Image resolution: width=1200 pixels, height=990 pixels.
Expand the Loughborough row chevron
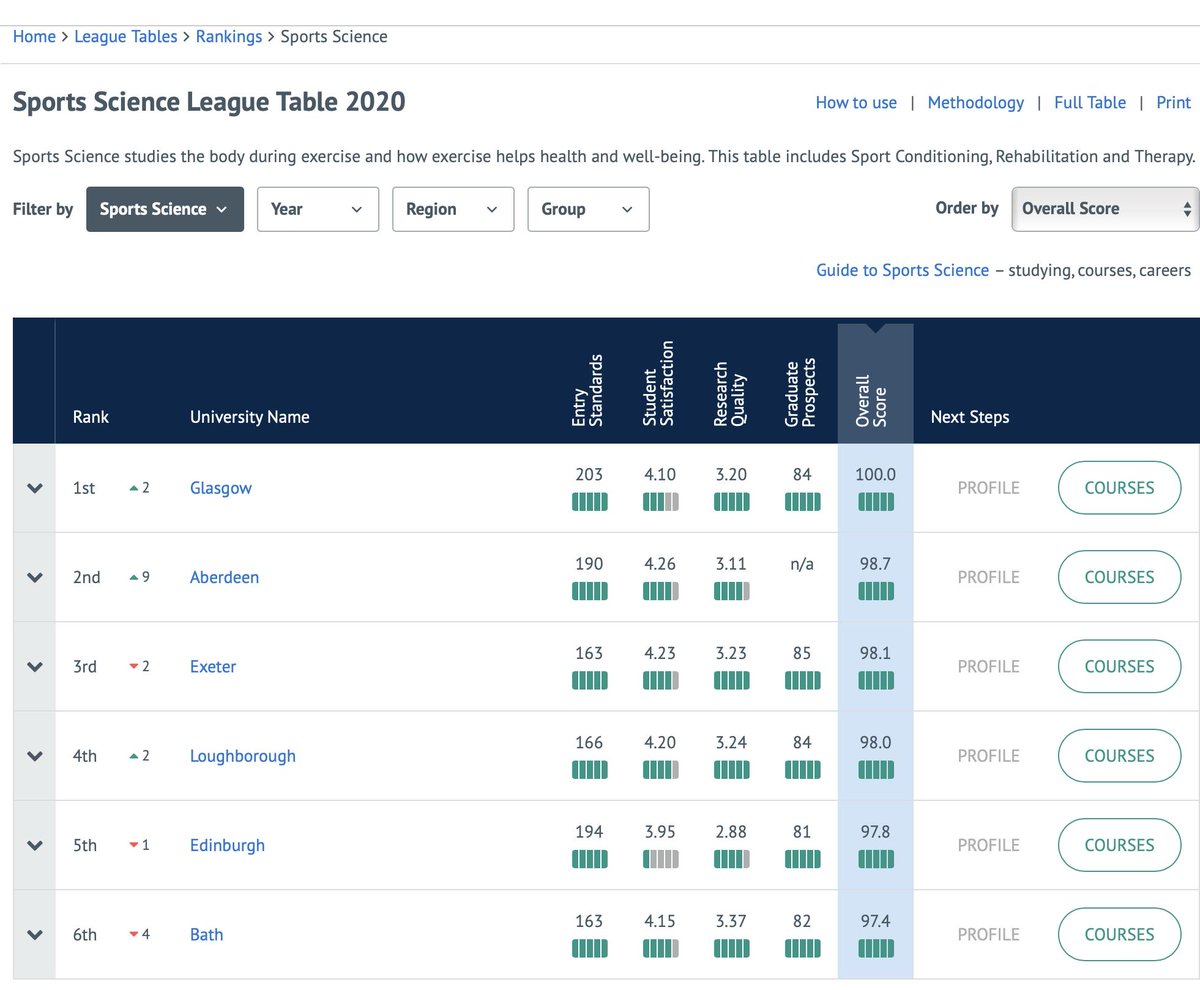pyautogui.click(x=34, y=756)
